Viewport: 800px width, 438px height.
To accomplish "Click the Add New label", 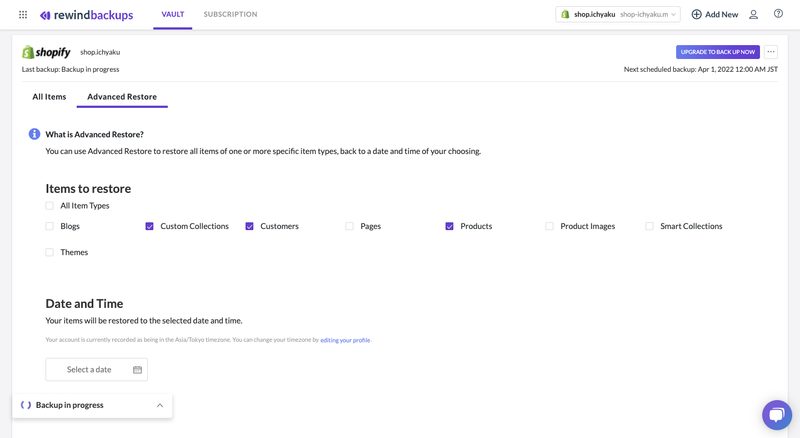I will (721, 14).
